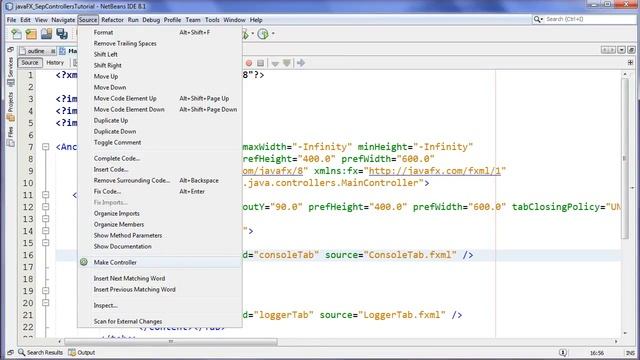Screen dimensions: 640x360
Task: Select Duplicate Down menu entry
Action: click(160, 131)
